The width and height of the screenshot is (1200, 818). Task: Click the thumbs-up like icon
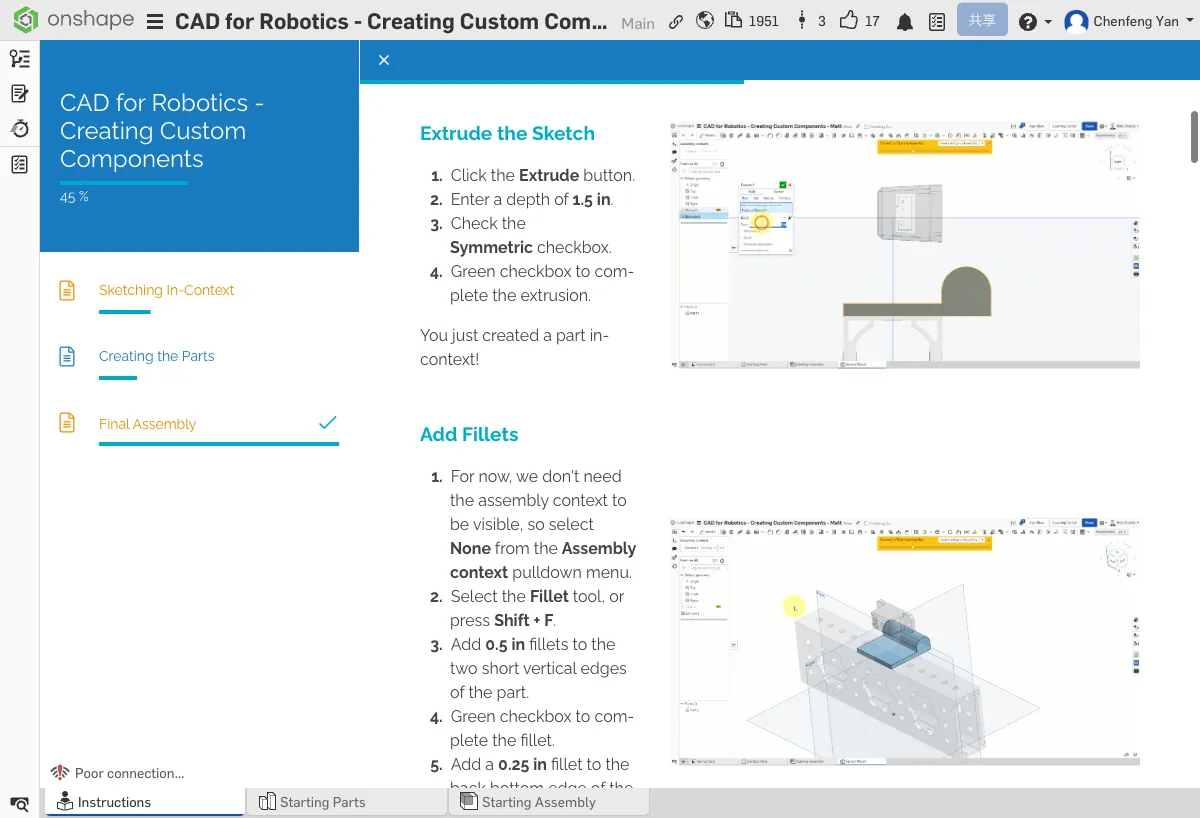click(849, 21)
